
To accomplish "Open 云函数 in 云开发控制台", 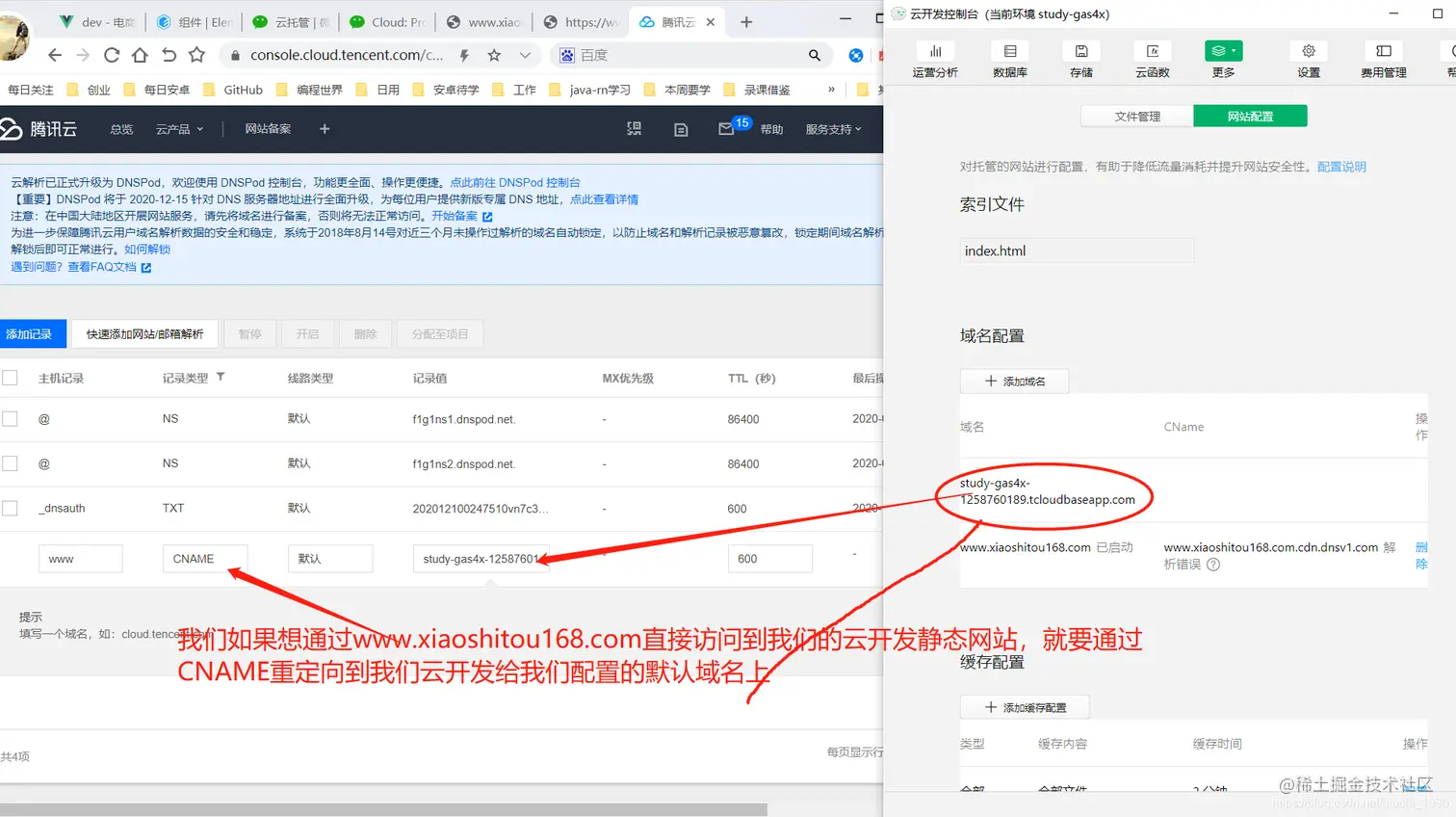I will [1153, 60].
